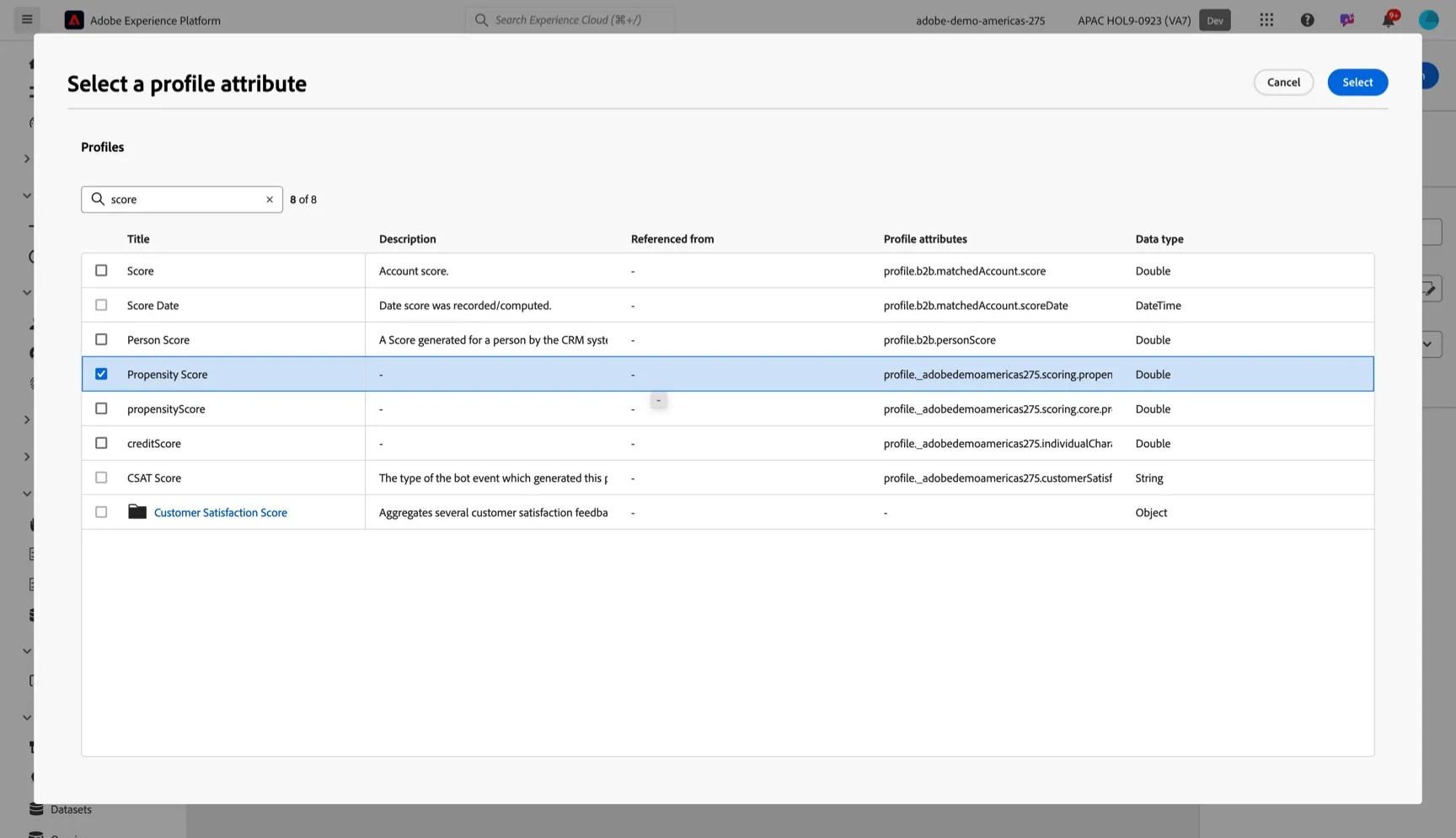Open the hamburger navigation menu
1456x838 pixels.
coord(27,19)
